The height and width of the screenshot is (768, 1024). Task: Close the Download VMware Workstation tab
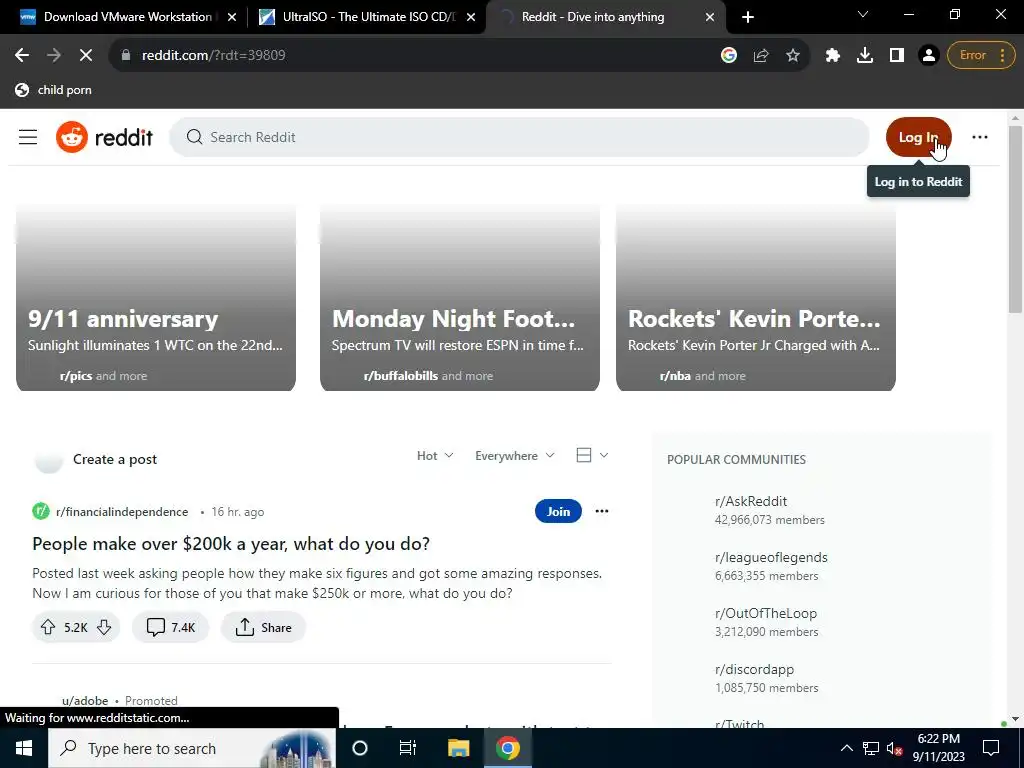tap(232, 17)
